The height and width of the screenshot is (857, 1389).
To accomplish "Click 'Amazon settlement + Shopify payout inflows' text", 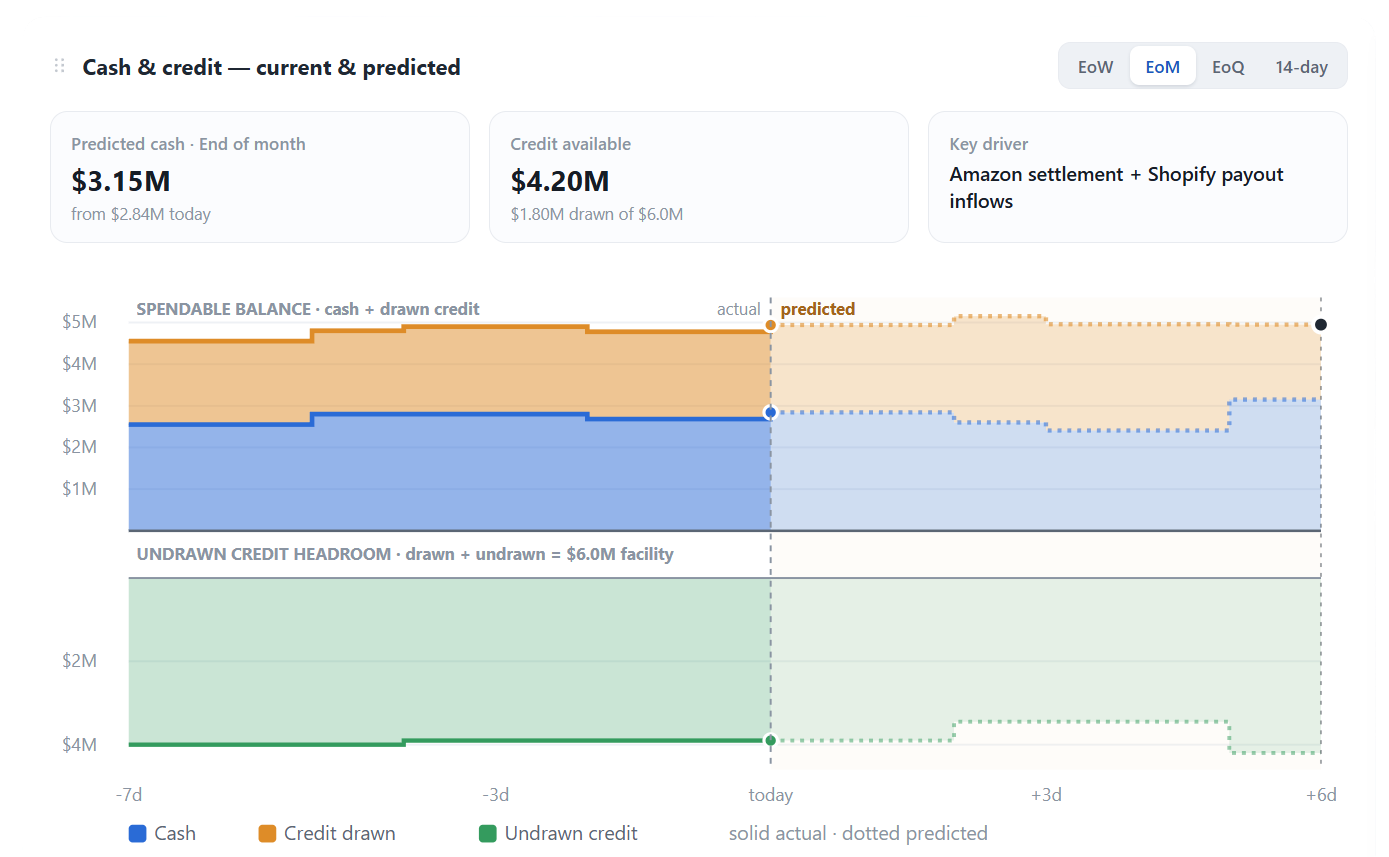I will (1116, 188).
